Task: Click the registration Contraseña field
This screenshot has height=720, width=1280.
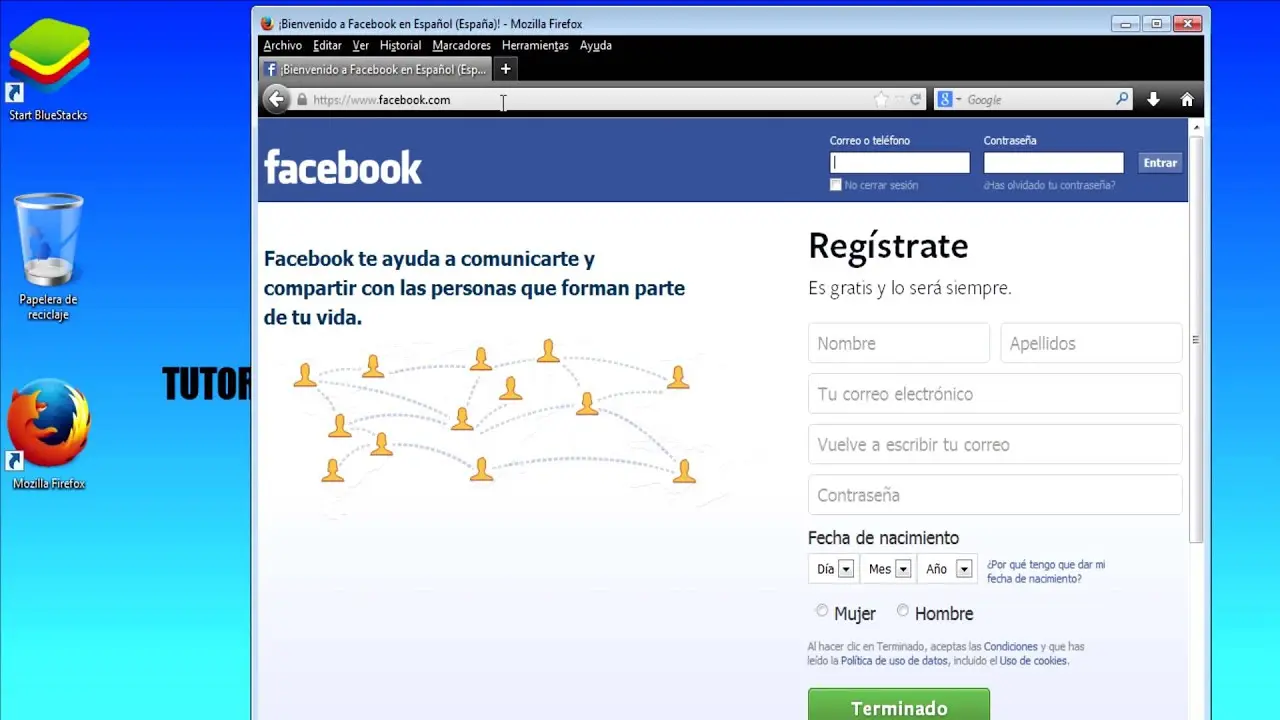Action: [995, 495]
